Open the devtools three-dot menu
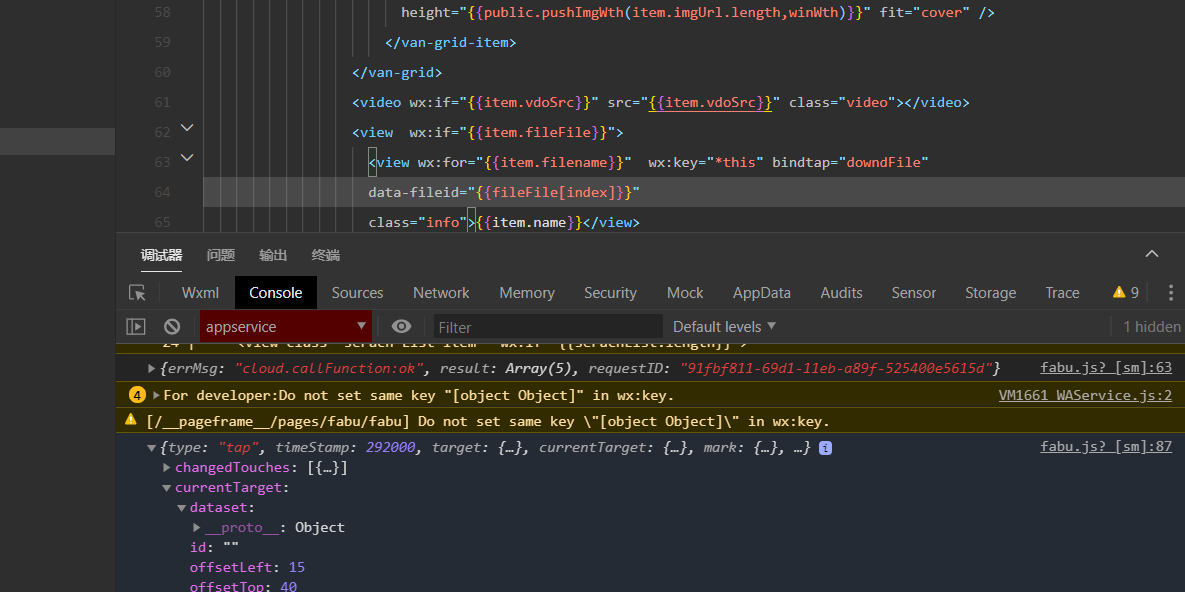Viewport: 1185px width, 592px height. [x=1171, y=293]
